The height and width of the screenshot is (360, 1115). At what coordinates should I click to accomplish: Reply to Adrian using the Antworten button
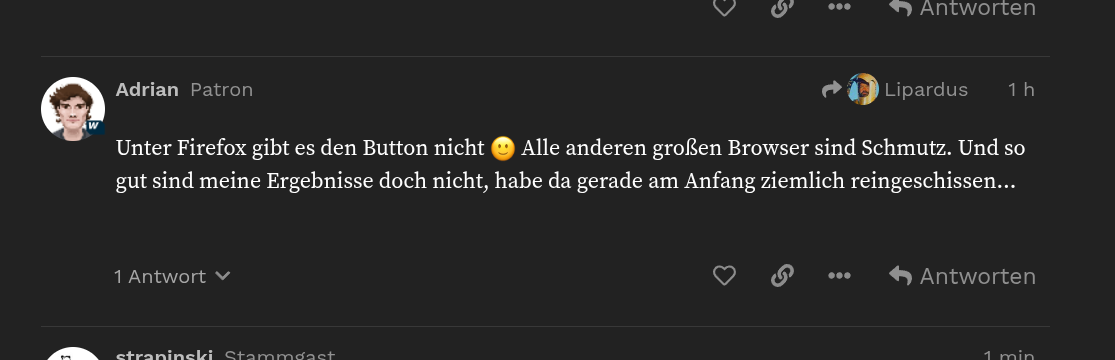click(962, 276)
